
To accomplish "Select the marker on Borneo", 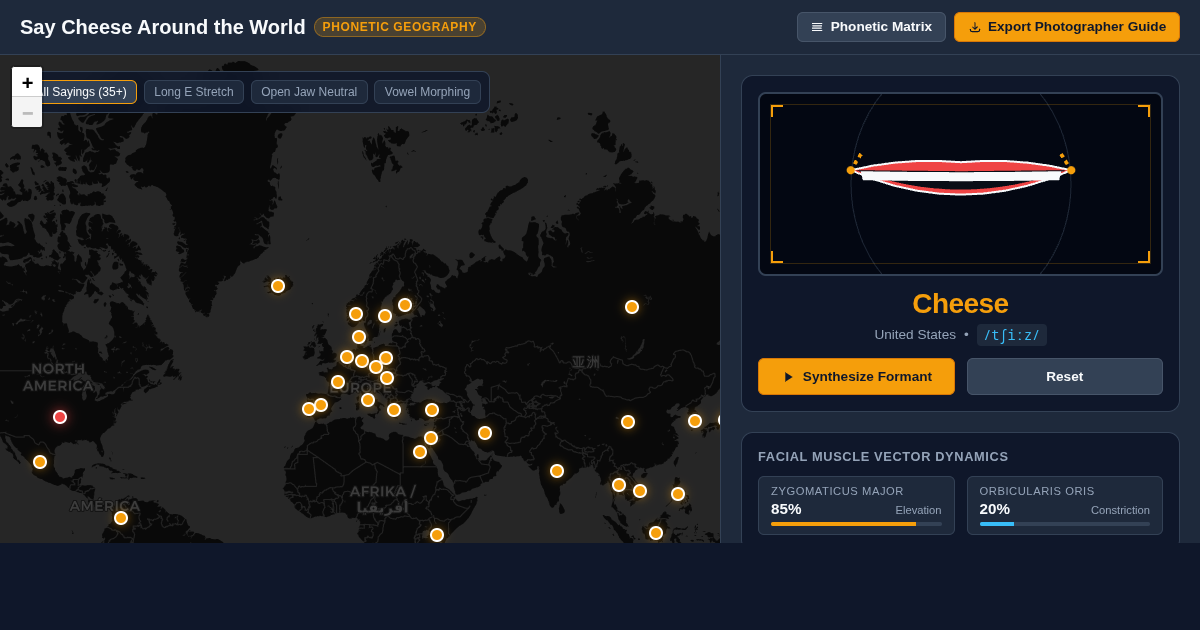I will tap(656, 533).
